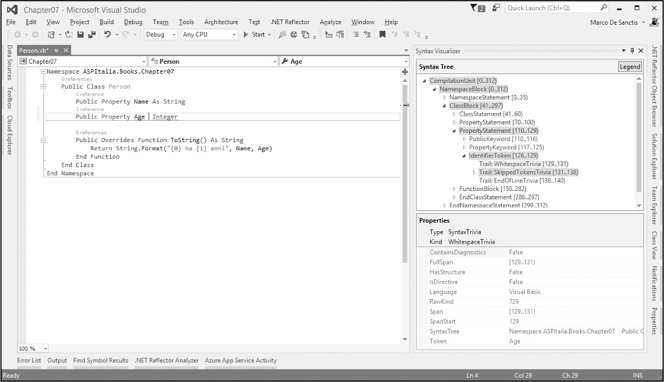Viewport: 664px width, 382px height.
Task: Open the Toolbox side tab
Action: pos(9,98)
